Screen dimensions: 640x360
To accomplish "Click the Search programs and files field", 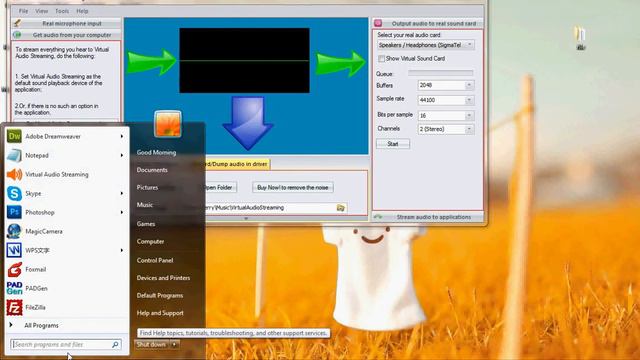I will point(65,344).
